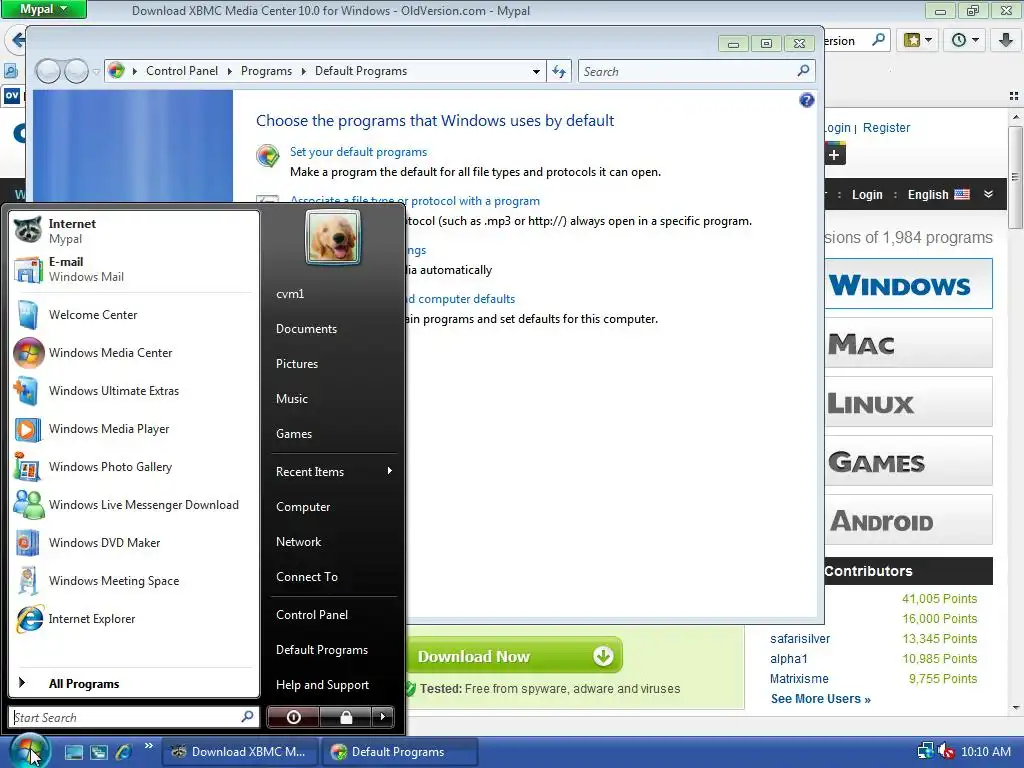Open Default Programs from Start menu
Image resolution: width=1024 pixels, height=768 pixels.
[x=334, y=650]
